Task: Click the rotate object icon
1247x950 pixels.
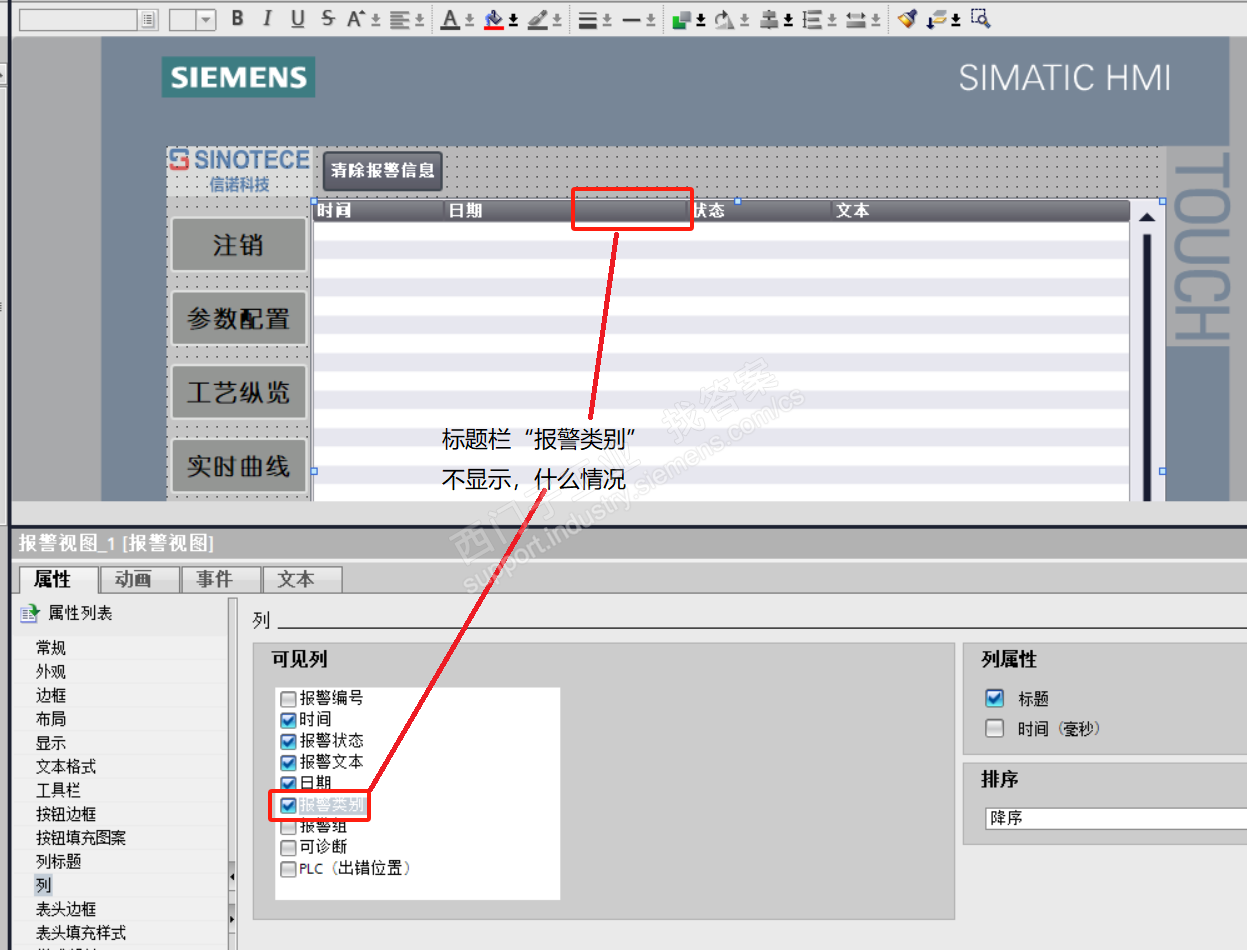Action: pyautogui.click(x=724, y=19)
